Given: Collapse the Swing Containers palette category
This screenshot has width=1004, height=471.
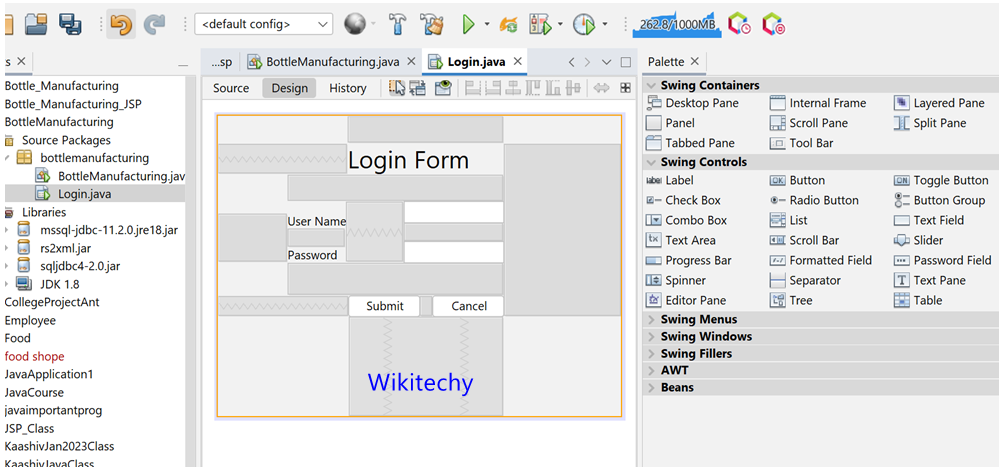Looking at the screenshot, I should 709,85.
